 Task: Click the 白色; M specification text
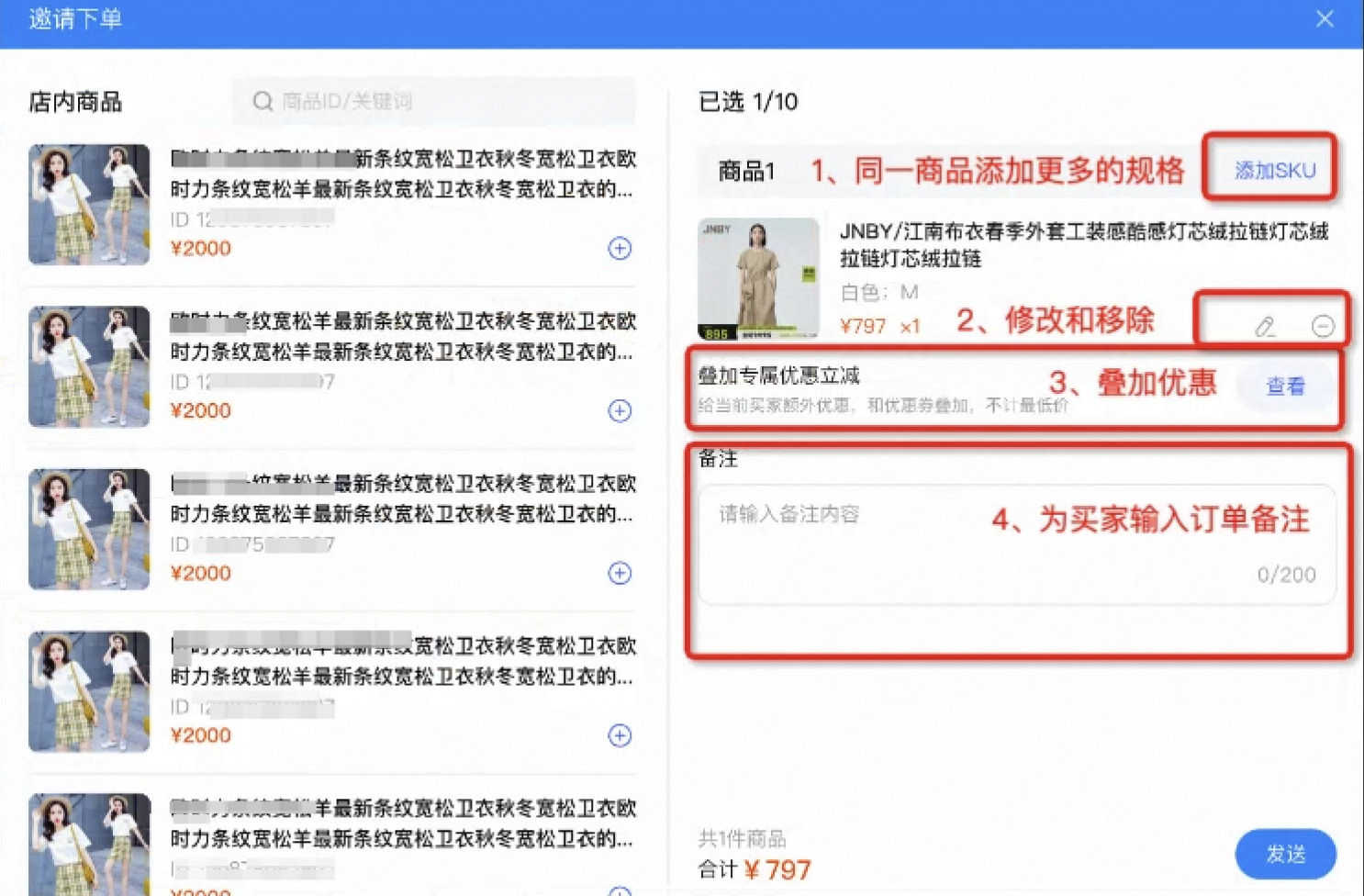click(879, 293)
